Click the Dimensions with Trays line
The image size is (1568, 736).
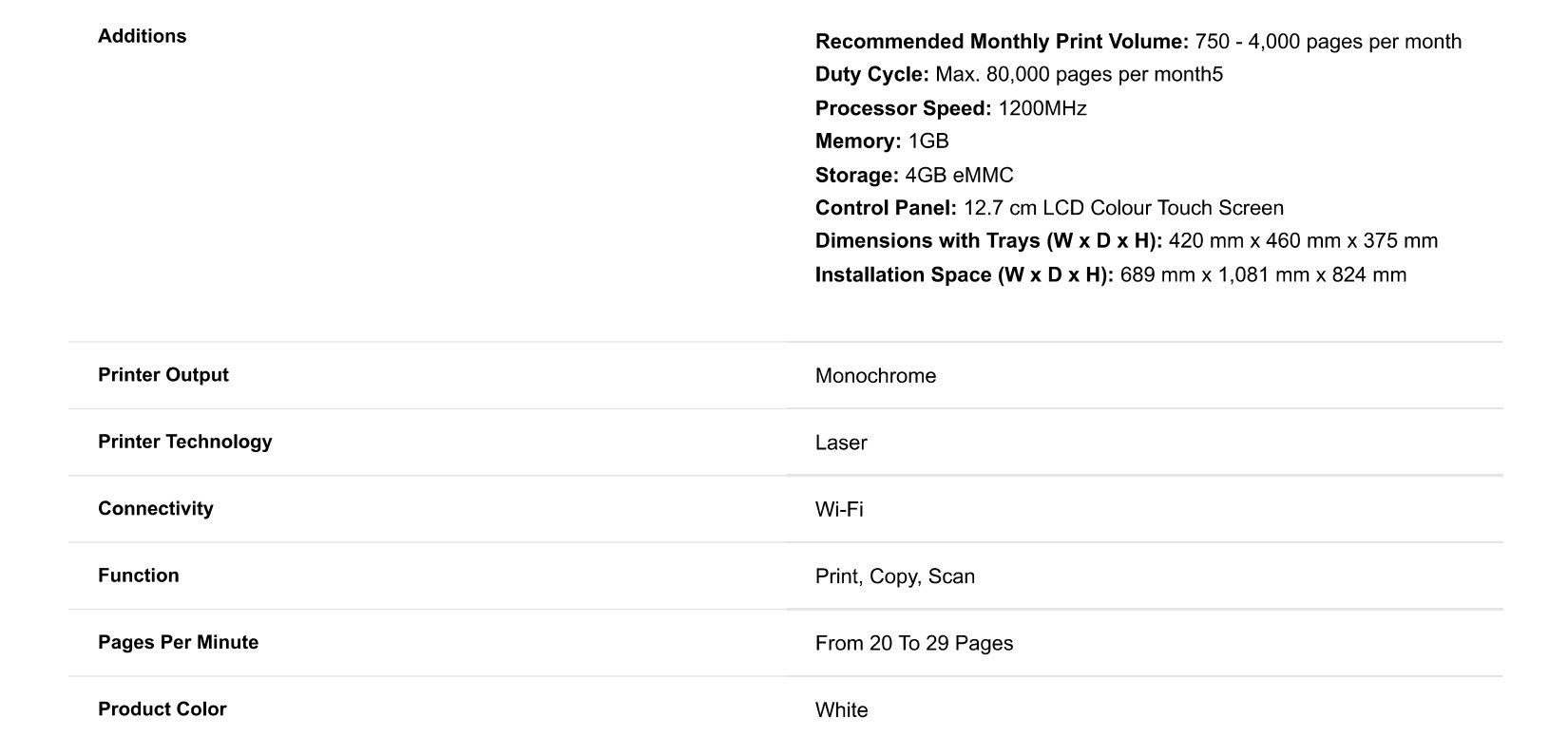(1126, 241)
